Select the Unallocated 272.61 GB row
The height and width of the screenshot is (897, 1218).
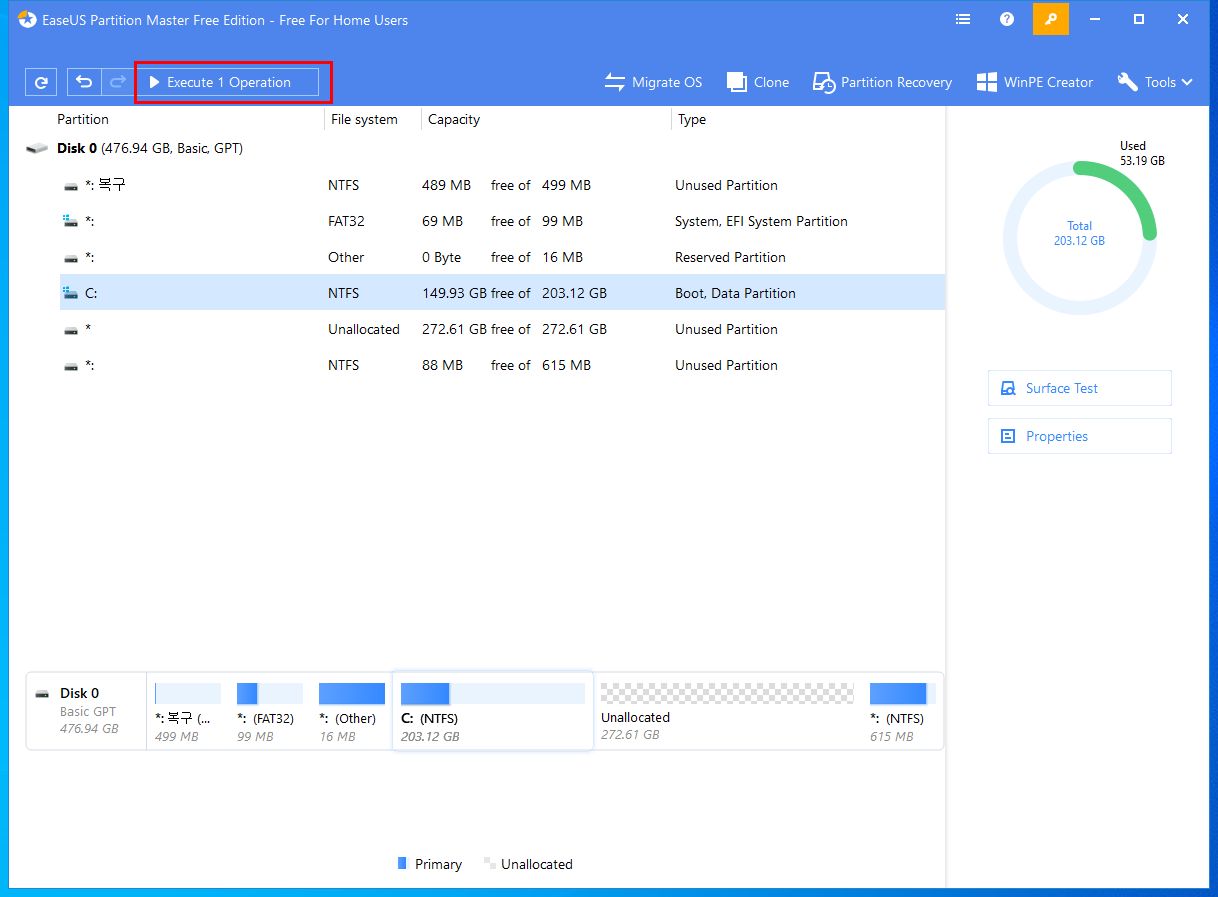[502, 329]
